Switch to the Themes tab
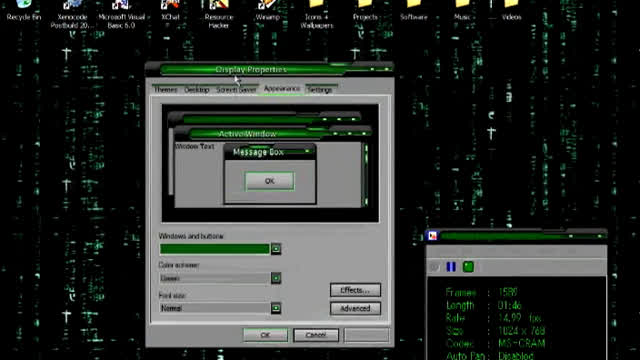This screenshot has height=360, width=640. tap(165, 89)
